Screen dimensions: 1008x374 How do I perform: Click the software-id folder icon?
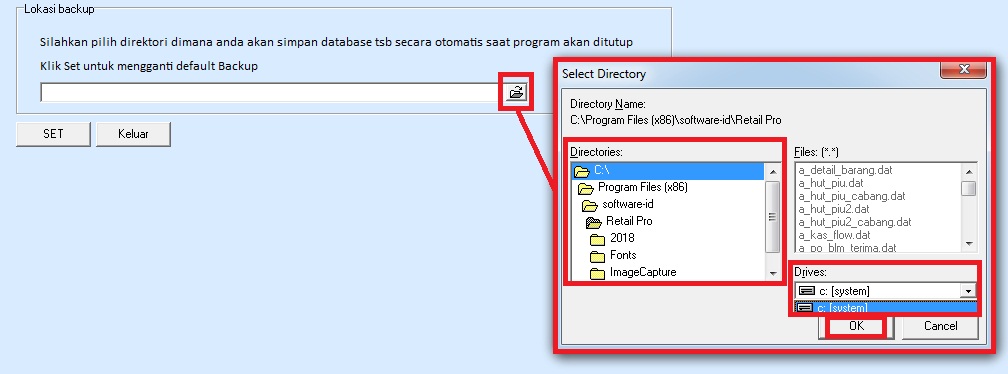pyautogui.click(x=590, y=205)
